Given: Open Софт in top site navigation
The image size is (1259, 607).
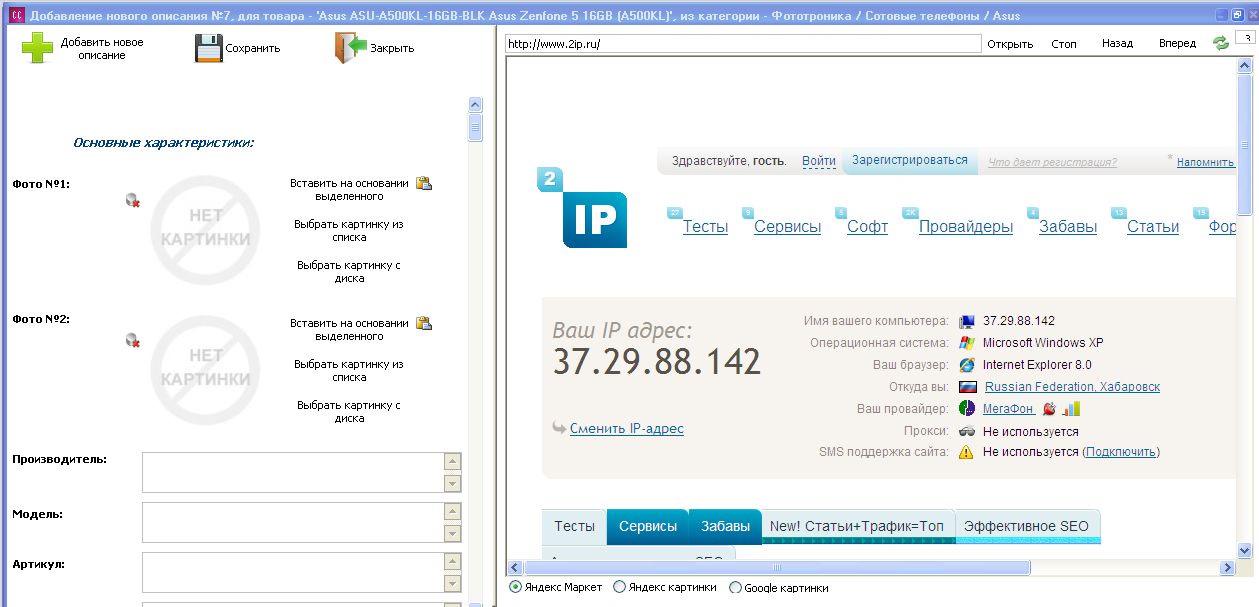Looking at the screenshot, I should coord(867,227).
